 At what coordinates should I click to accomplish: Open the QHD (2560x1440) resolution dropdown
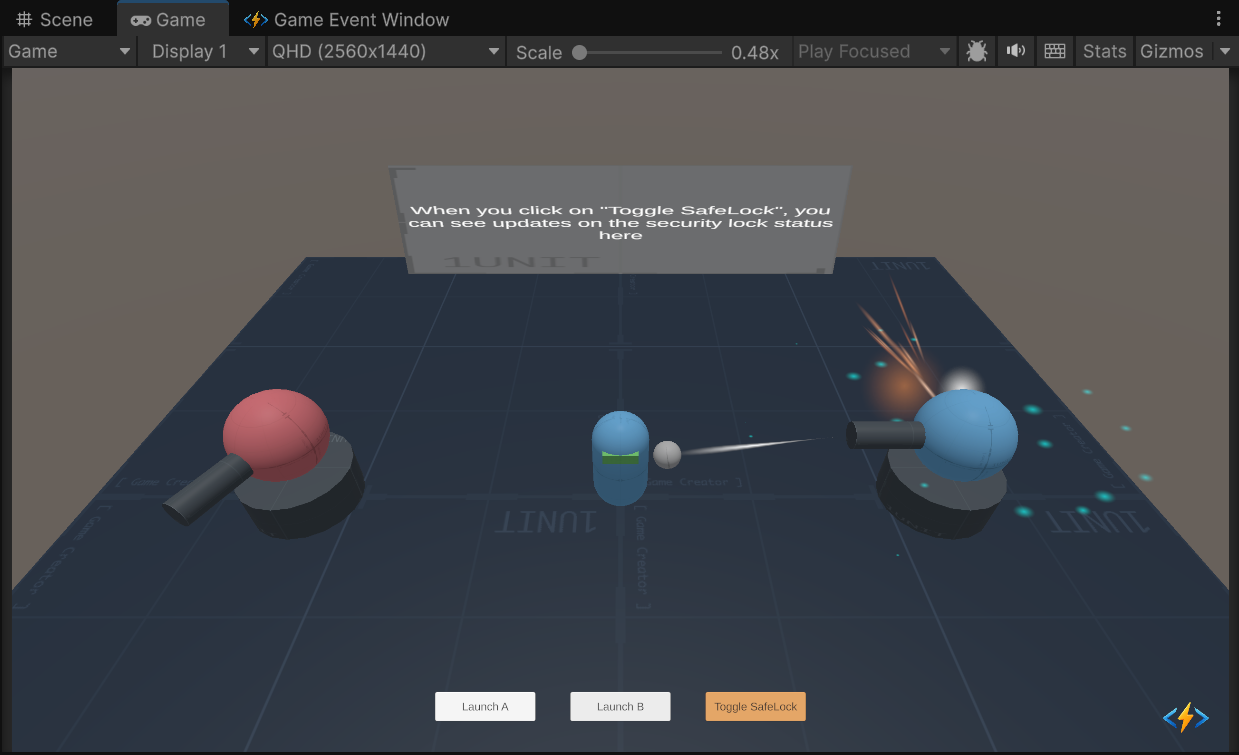[384, 51]
